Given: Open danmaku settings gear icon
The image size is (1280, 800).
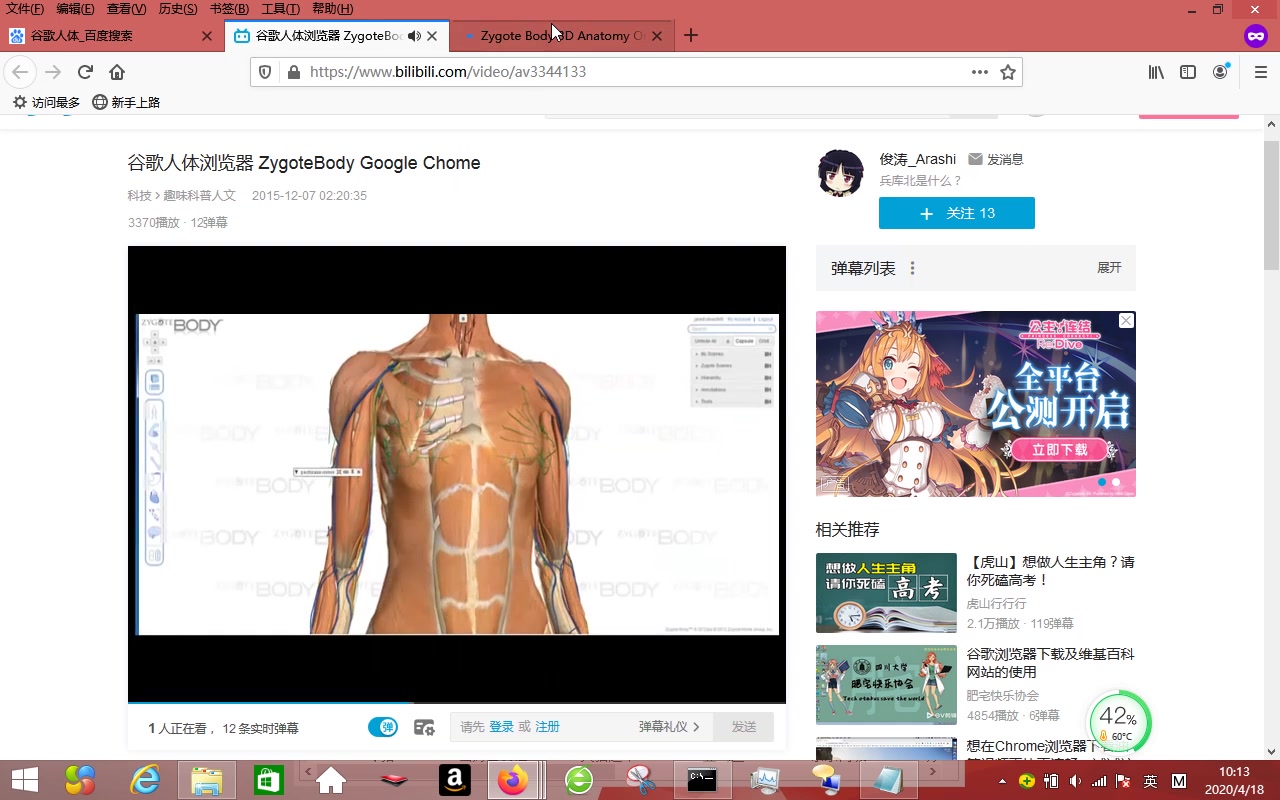Looking at the screenshot, I should [x=424, y=727].
